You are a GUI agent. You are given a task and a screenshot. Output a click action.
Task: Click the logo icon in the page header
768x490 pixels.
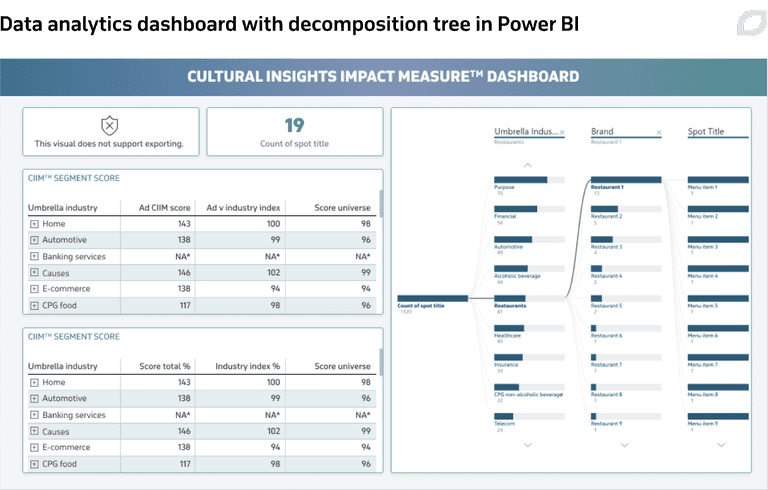coord(746,22)
